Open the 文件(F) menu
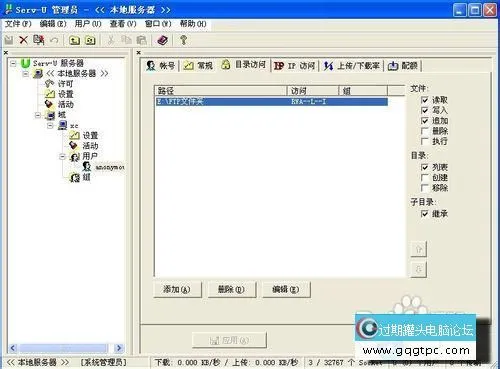 click(18, 24)
